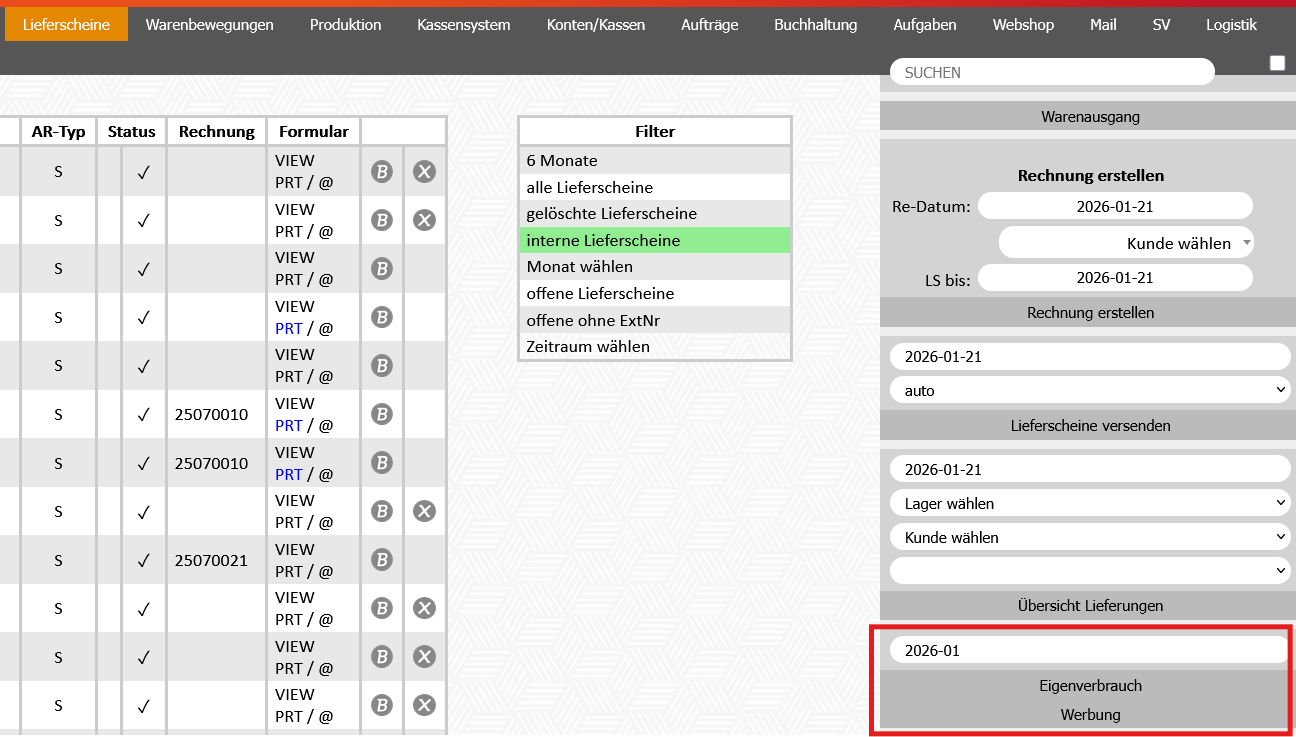This screenshot has width=1296, height=737.
Task: Click the Re-Datum date field
Action: point(1114,207)
